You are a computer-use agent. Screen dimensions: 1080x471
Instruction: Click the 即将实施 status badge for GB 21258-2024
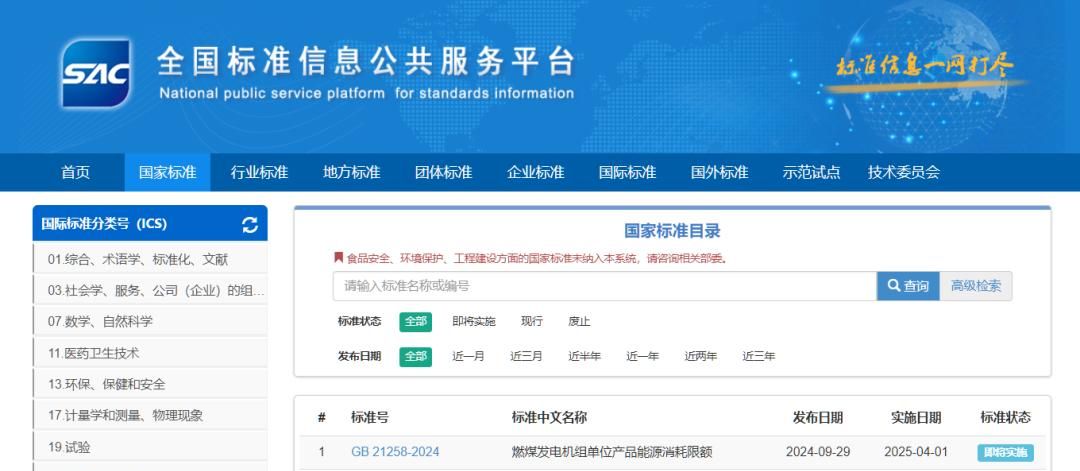coord(1006,453)
